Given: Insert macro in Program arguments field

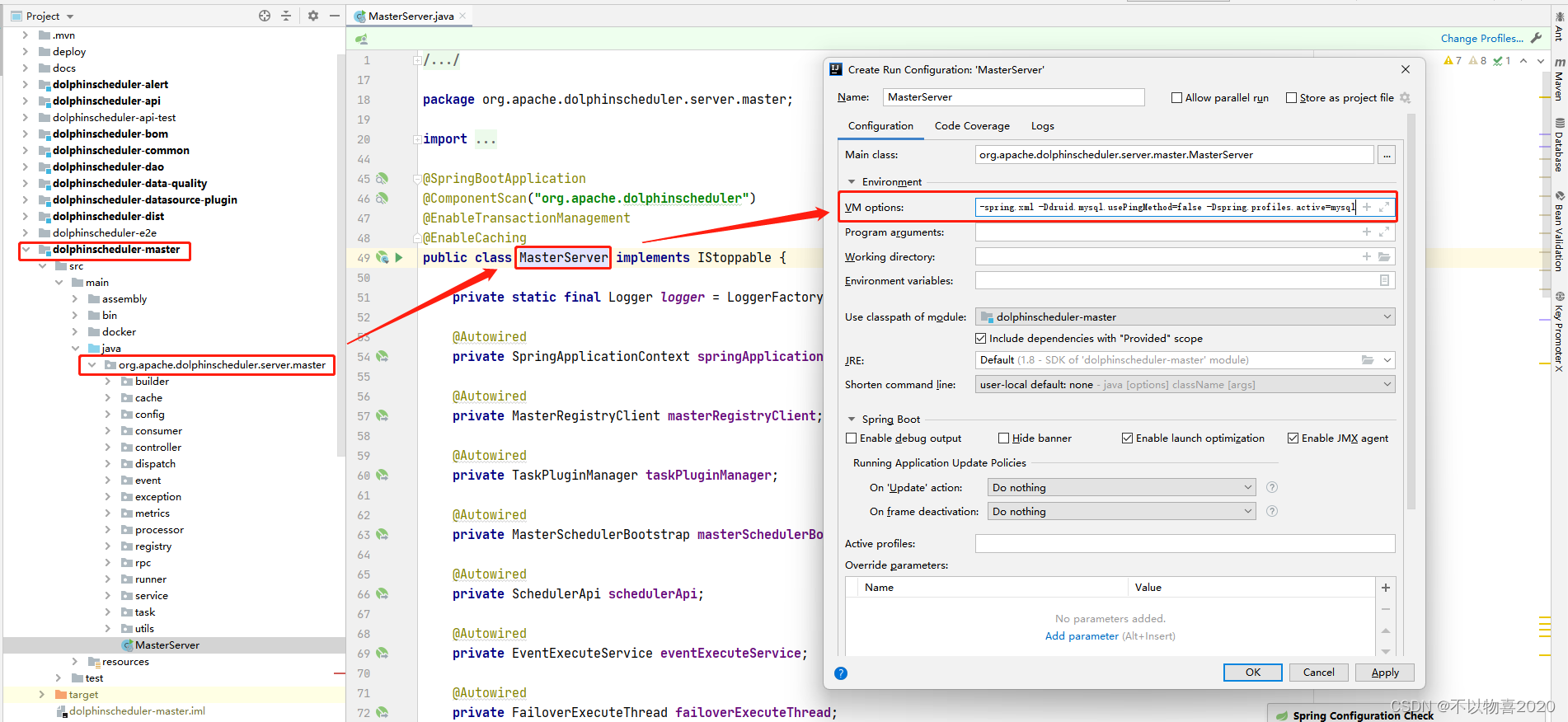Looking at the screenshot, I should coord(1367,232).
